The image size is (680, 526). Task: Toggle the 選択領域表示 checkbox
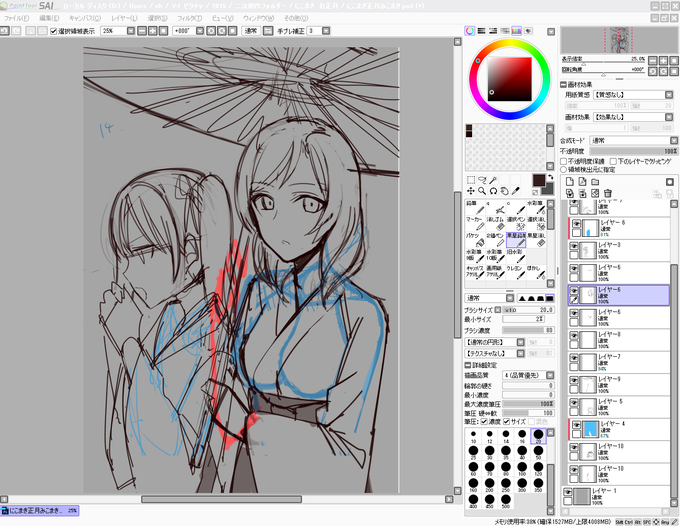tap(54, 31)
